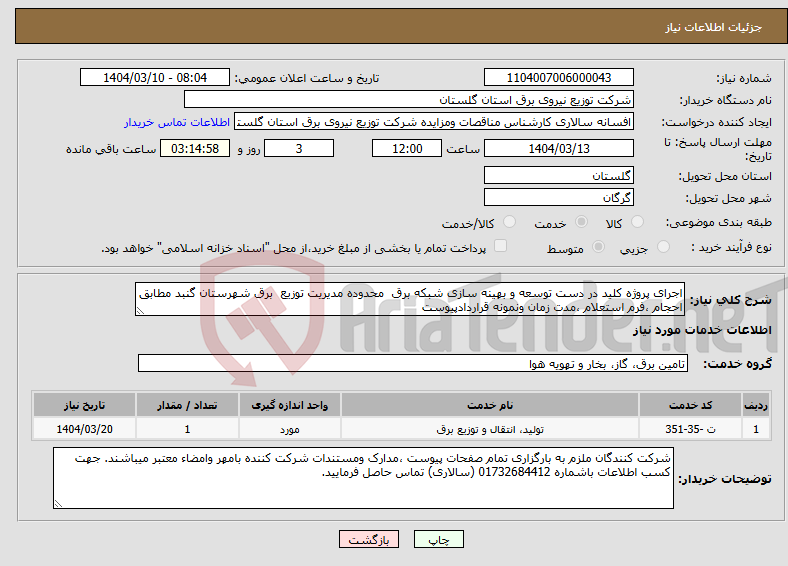This screenshot has width=788, height=566.
Task: Click the announcement date field 1404/03/10 - 08:04
Action: point(155,77)
